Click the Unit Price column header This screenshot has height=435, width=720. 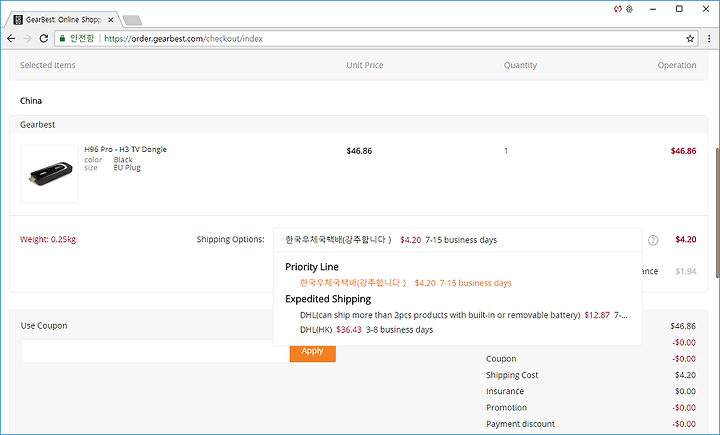tap(365, 65)
